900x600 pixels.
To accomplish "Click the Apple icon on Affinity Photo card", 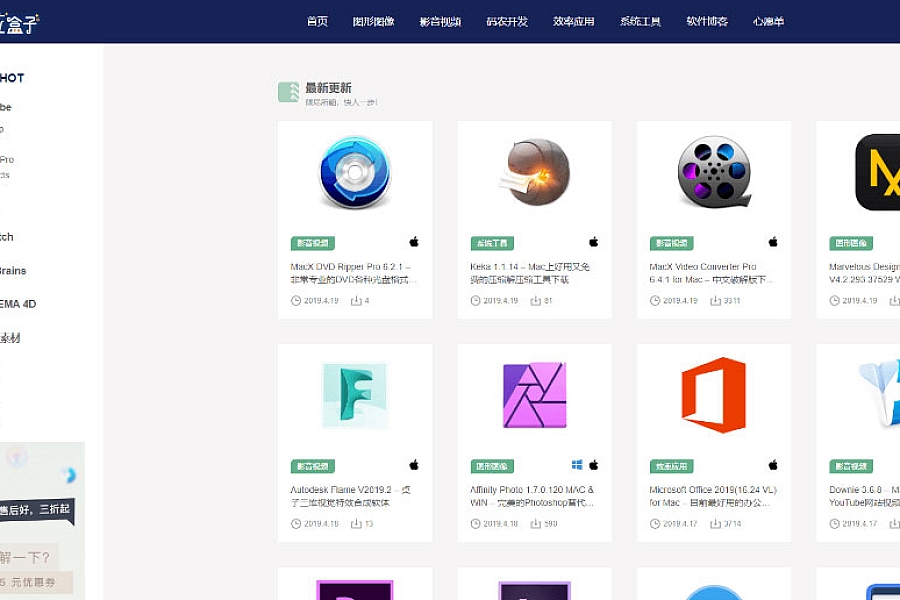I will [593, 464].
